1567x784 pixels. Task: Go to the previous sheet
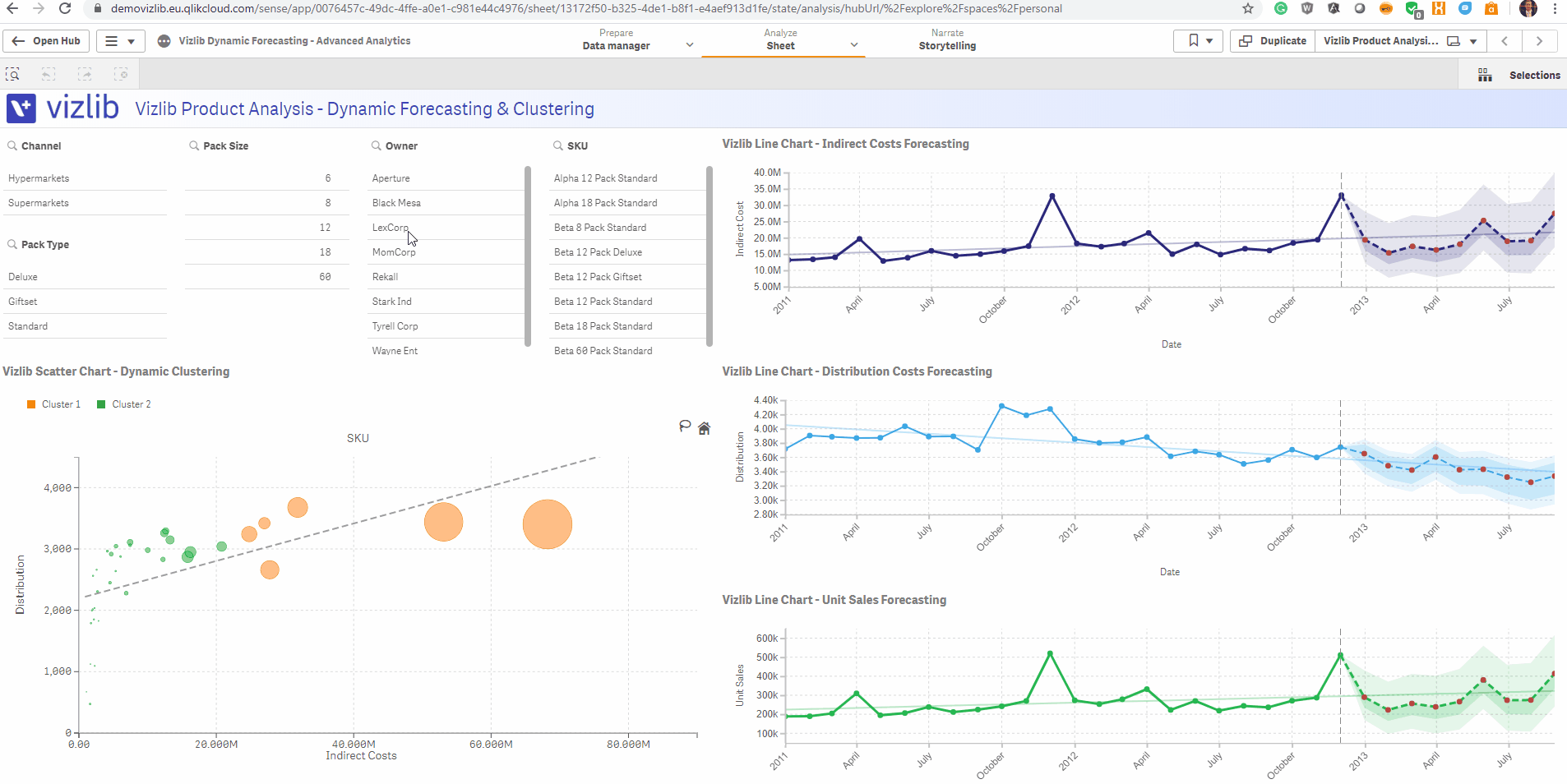1505,41
